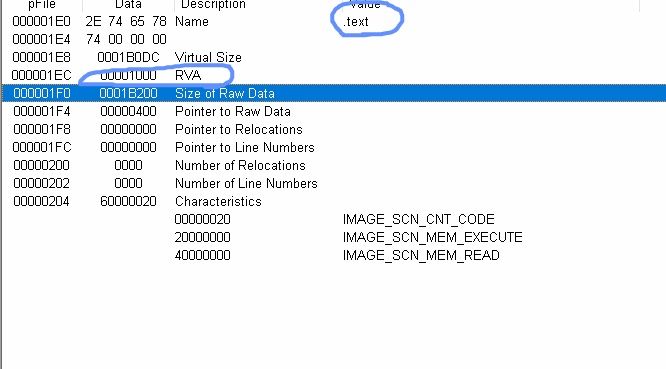Click the Data column header
The width and height of the screenshot is (666, 369).
point(128,5)
